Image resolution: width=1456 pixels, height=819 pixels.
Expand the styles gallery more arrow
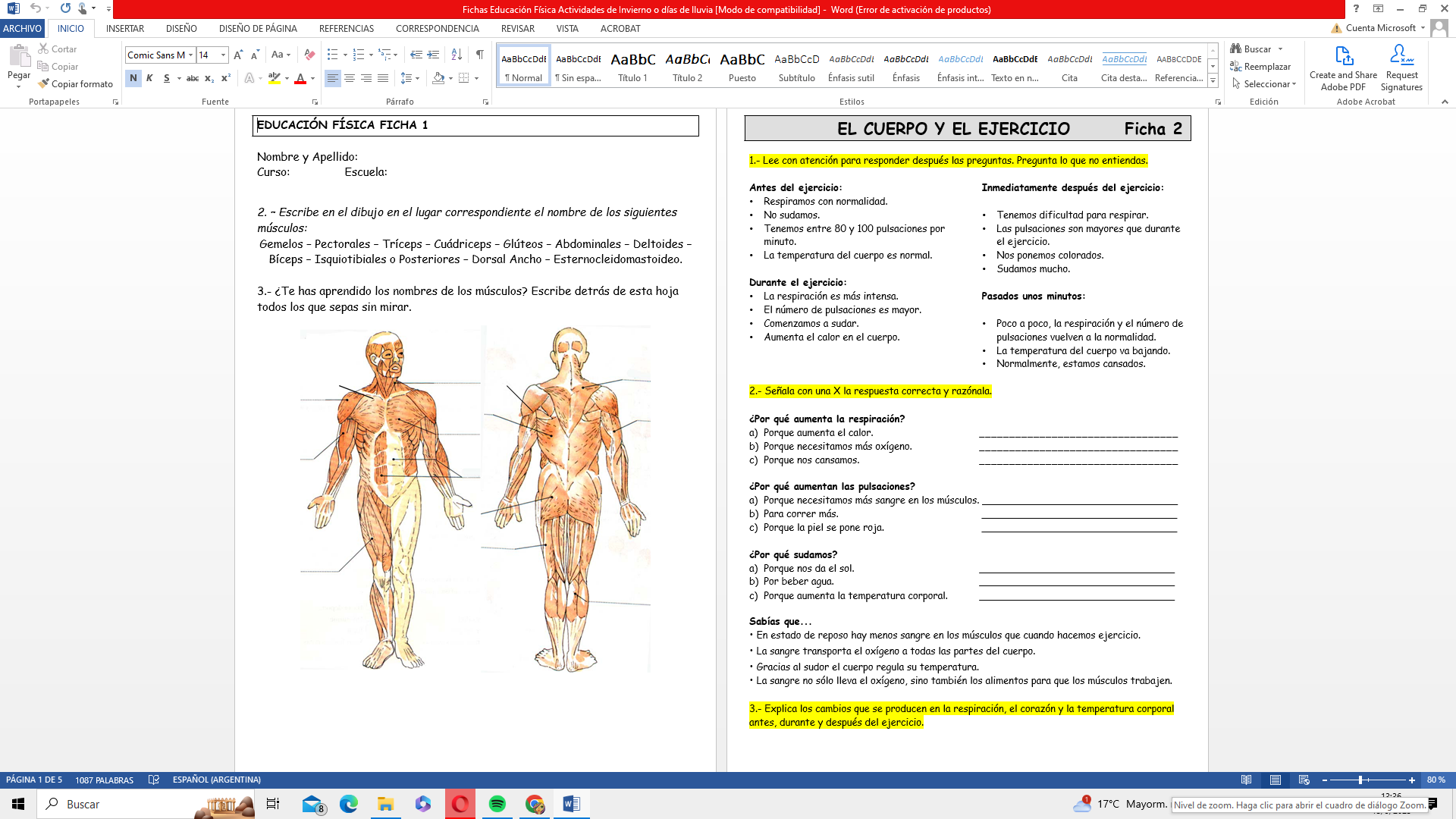pos(1213,81)
